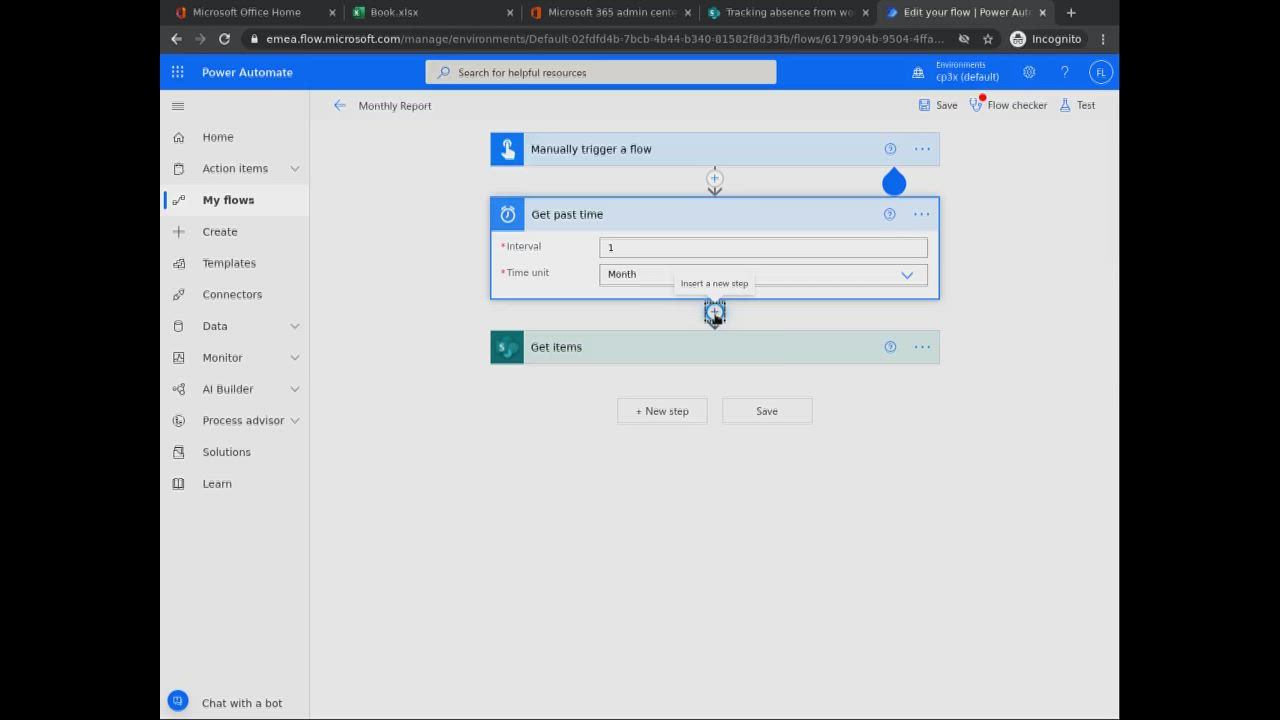
Task: Click the Test button
Action: [x=1077, y=105]
